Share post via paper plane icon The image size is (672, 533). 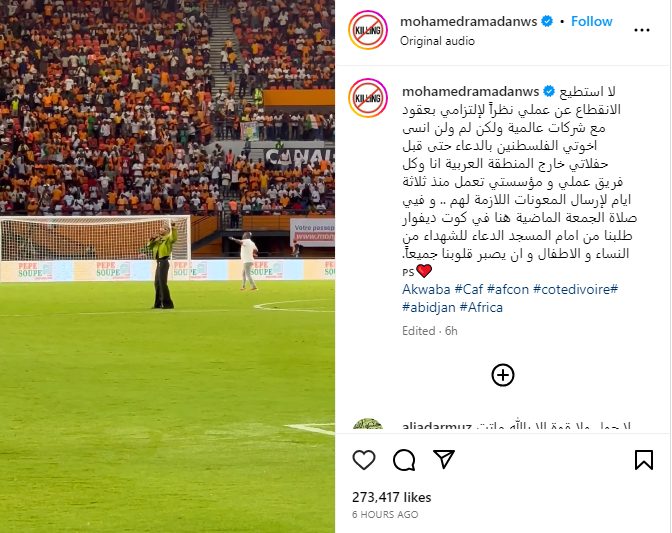pos(444,459)
